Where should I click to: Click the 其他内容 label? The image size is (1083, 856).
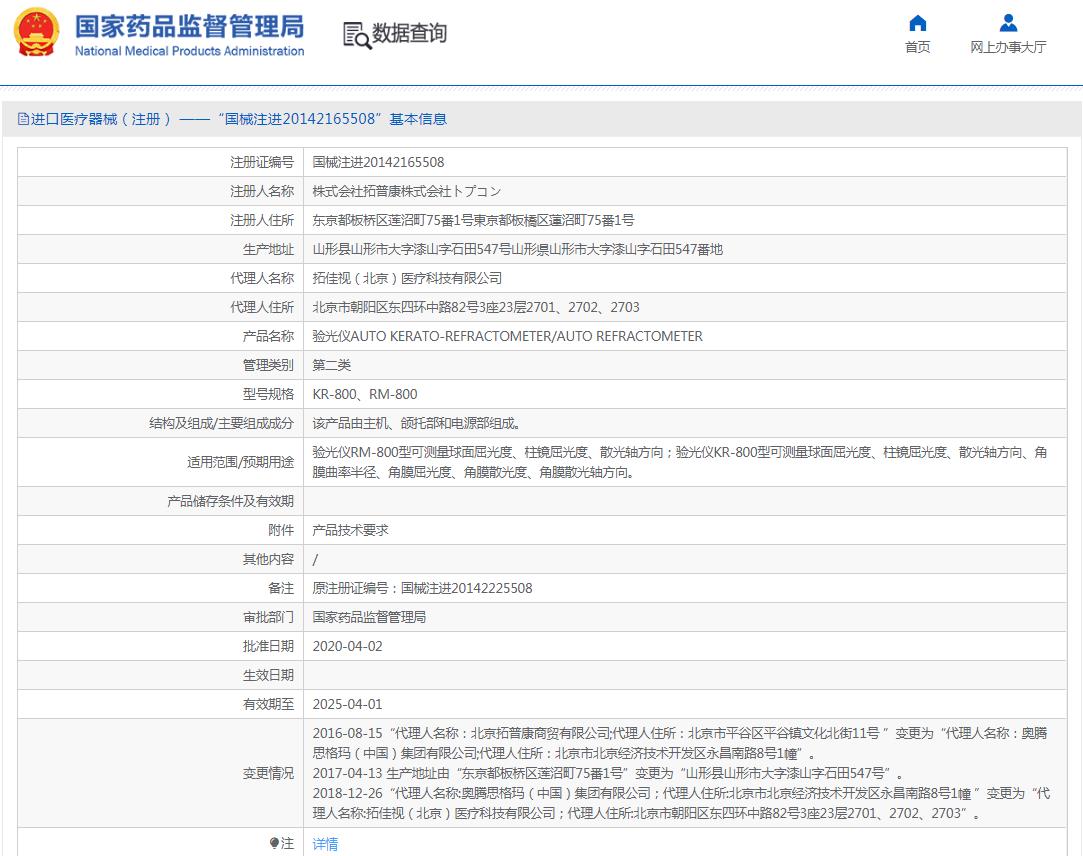click(x=268, y=559)
